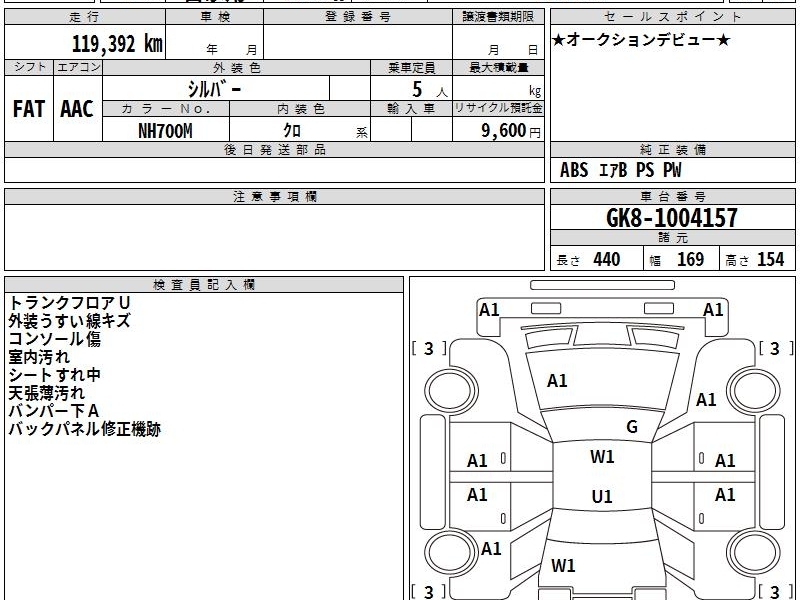Click the 後日発送部品 header

click(274, 150)
